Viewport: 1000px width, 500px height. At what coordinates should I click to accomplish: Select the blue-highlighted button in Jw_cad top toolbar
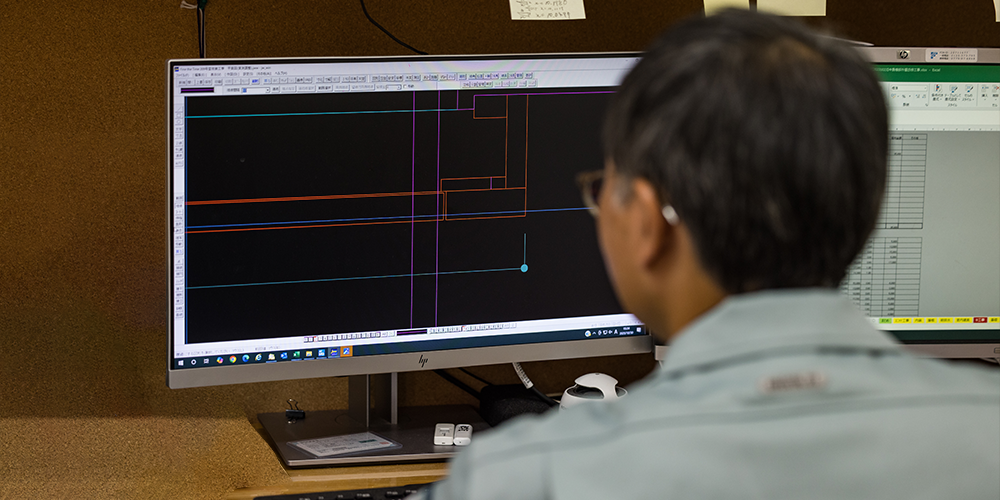click(x=255, y=81)
